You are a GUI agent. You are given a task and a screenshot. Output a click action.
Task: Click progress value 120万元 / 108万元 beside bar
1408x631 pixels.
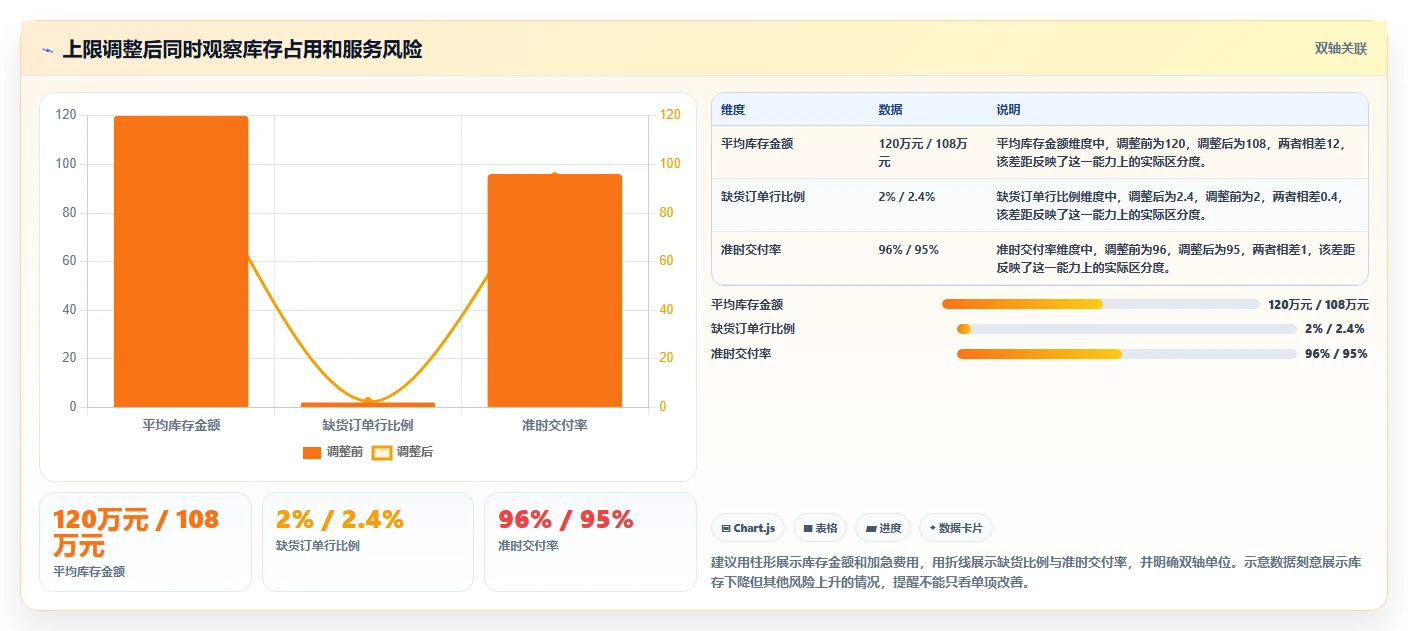coord(1318,305)
